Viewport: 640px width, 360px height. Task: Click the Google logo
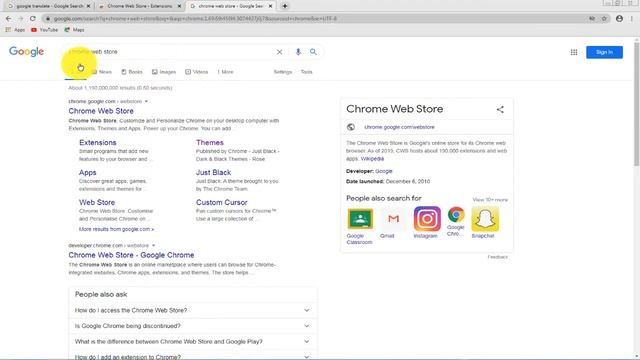click(x=27, y=52)
